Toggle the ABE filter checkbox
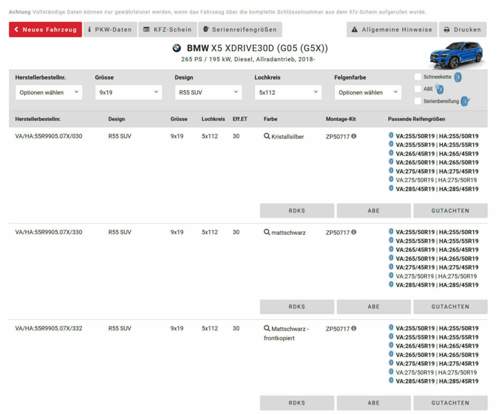500x414 pixels. click(418, 89)
